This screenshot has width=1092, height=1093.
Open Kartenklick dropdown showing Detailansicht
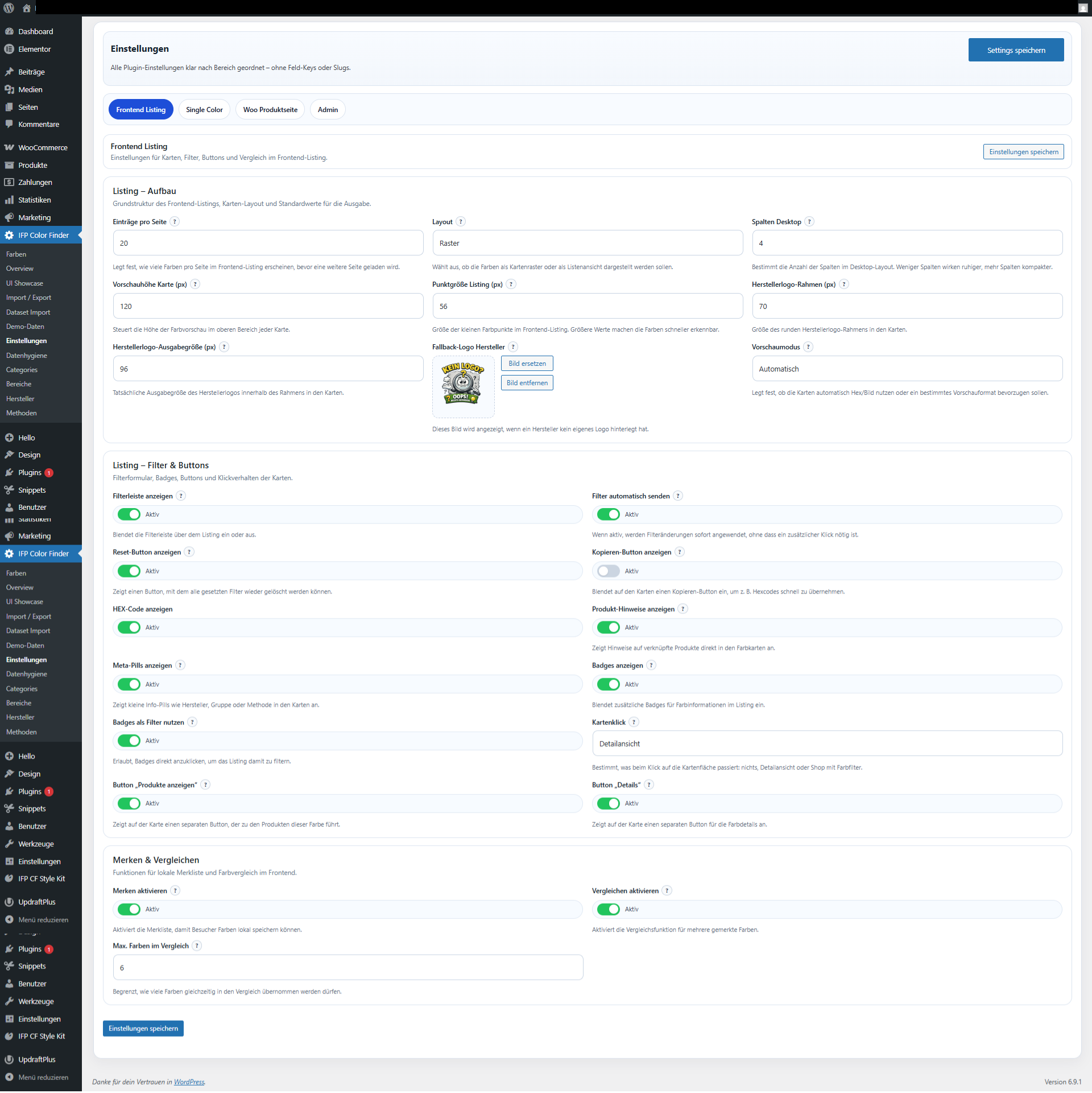[826, 744]
